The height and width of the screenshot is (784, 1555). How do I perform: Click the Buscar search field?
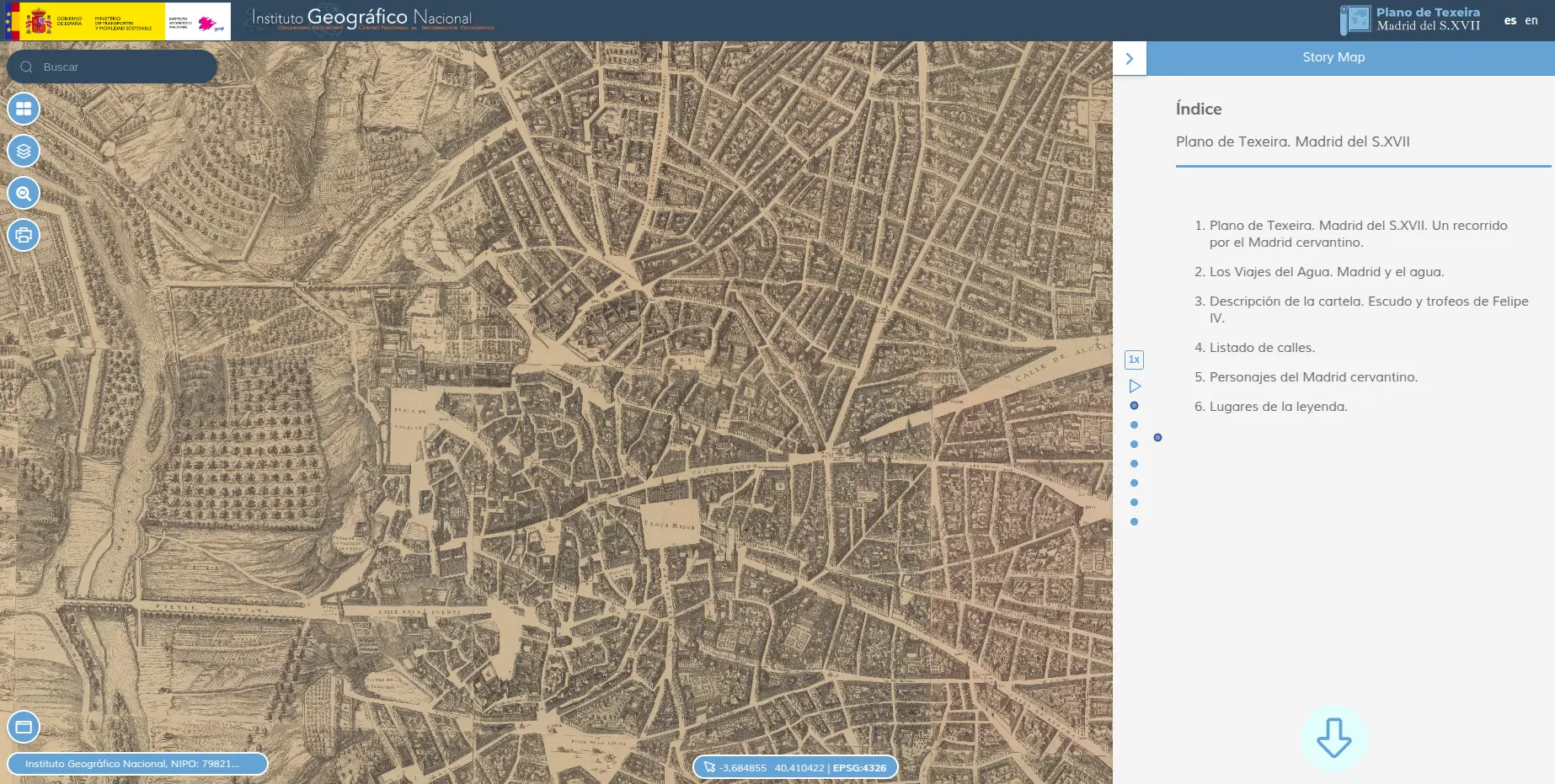pyautogui.click(x=112, y=67)
